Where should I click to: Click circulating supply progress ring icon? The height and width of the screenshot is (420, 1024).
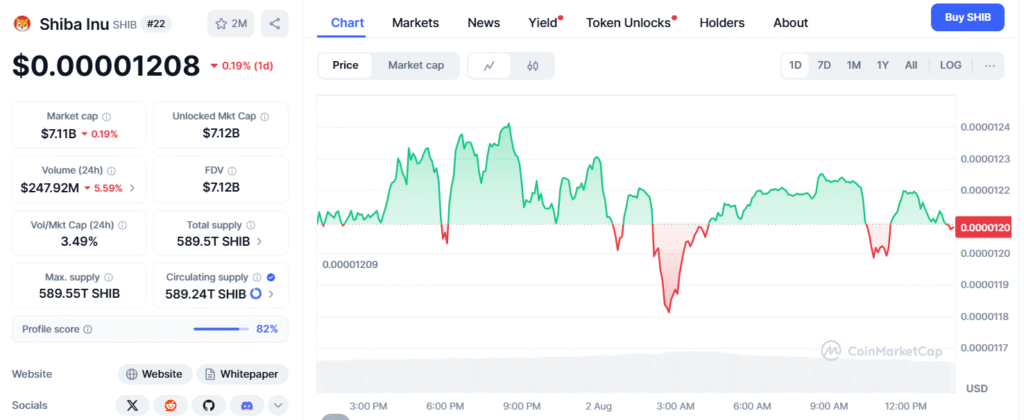coord(255,293)
